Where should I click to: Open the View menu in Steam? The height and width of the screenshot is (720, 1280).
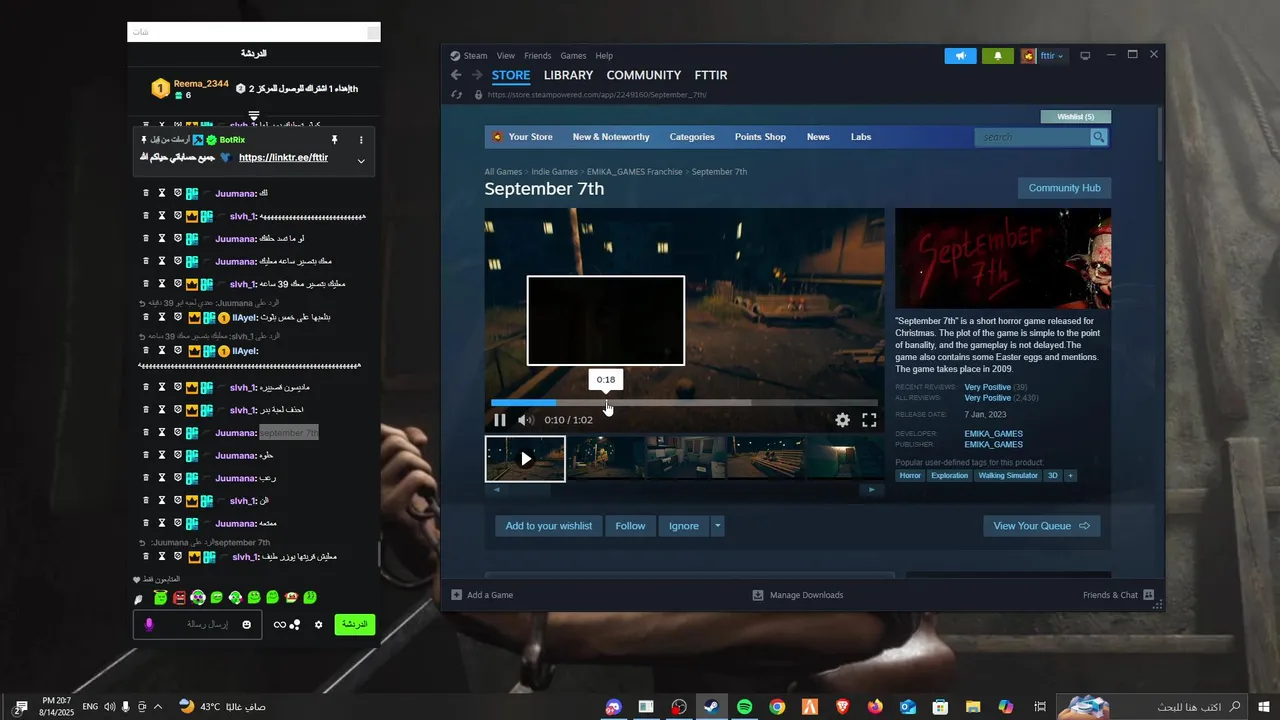(506, 56)
